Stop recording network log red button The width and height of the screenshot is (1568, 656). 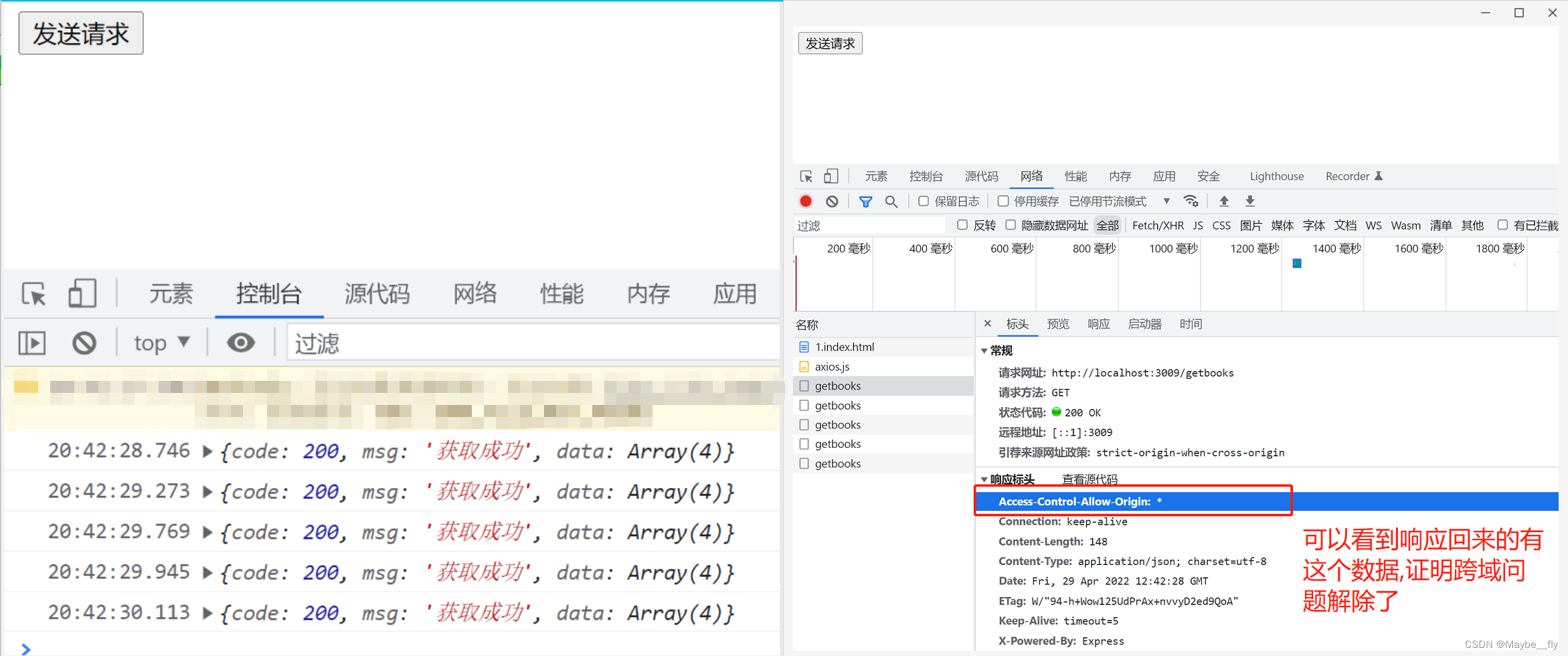(806, 201)
